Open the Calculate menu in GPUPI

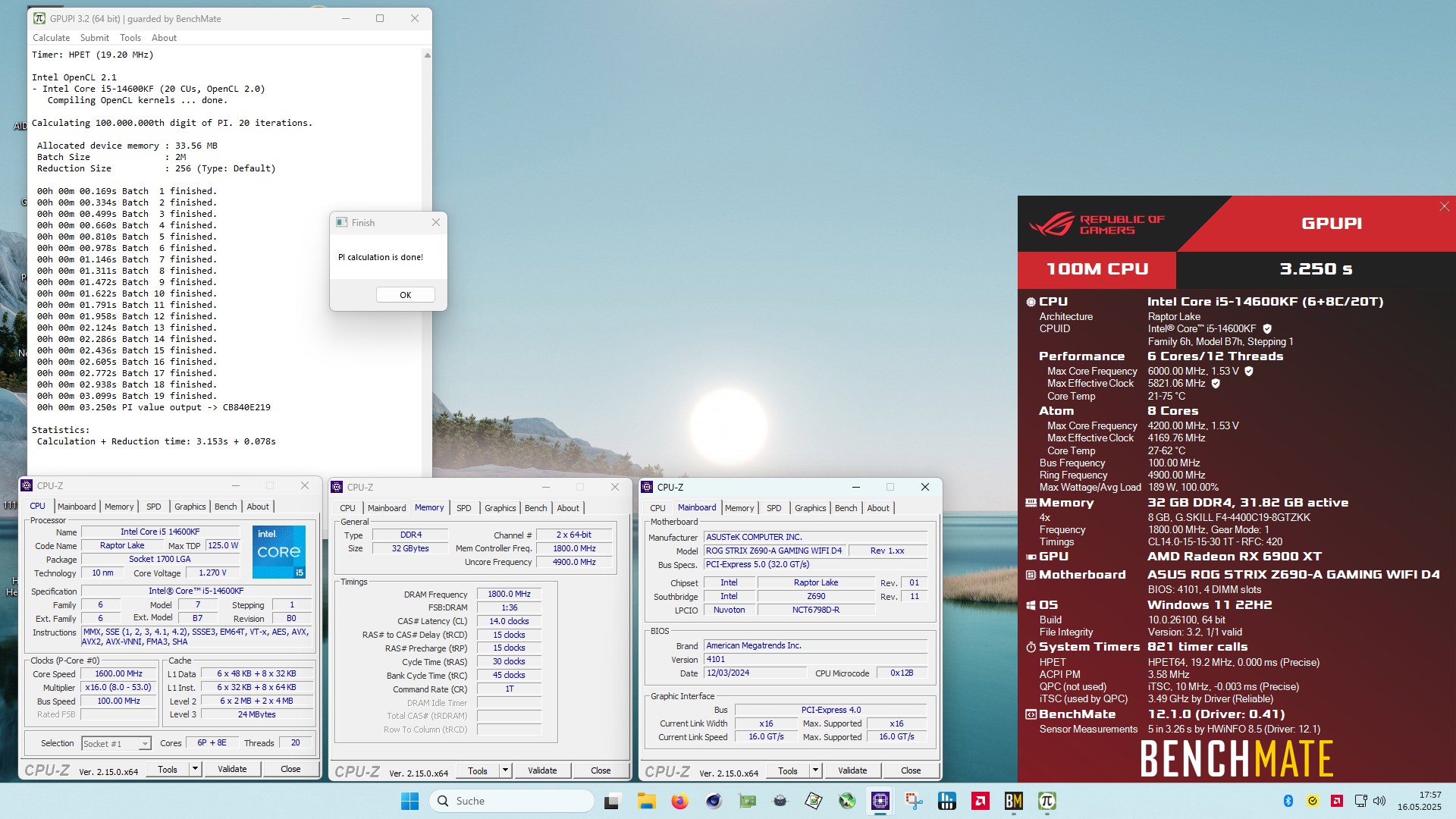click(51, 38)
